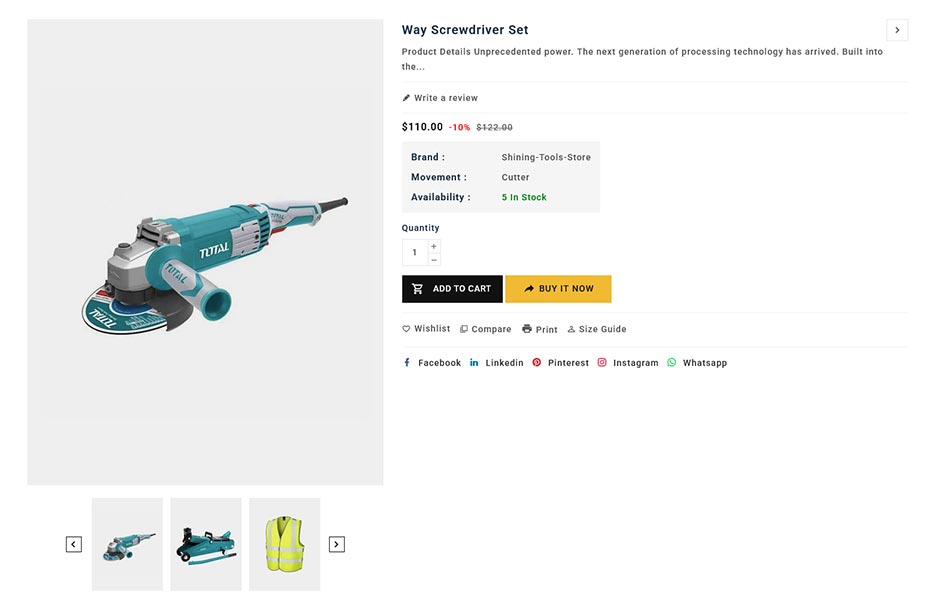930x600 pixels.
Task: Share product on Facebook
Action: (x=432, y=363)
